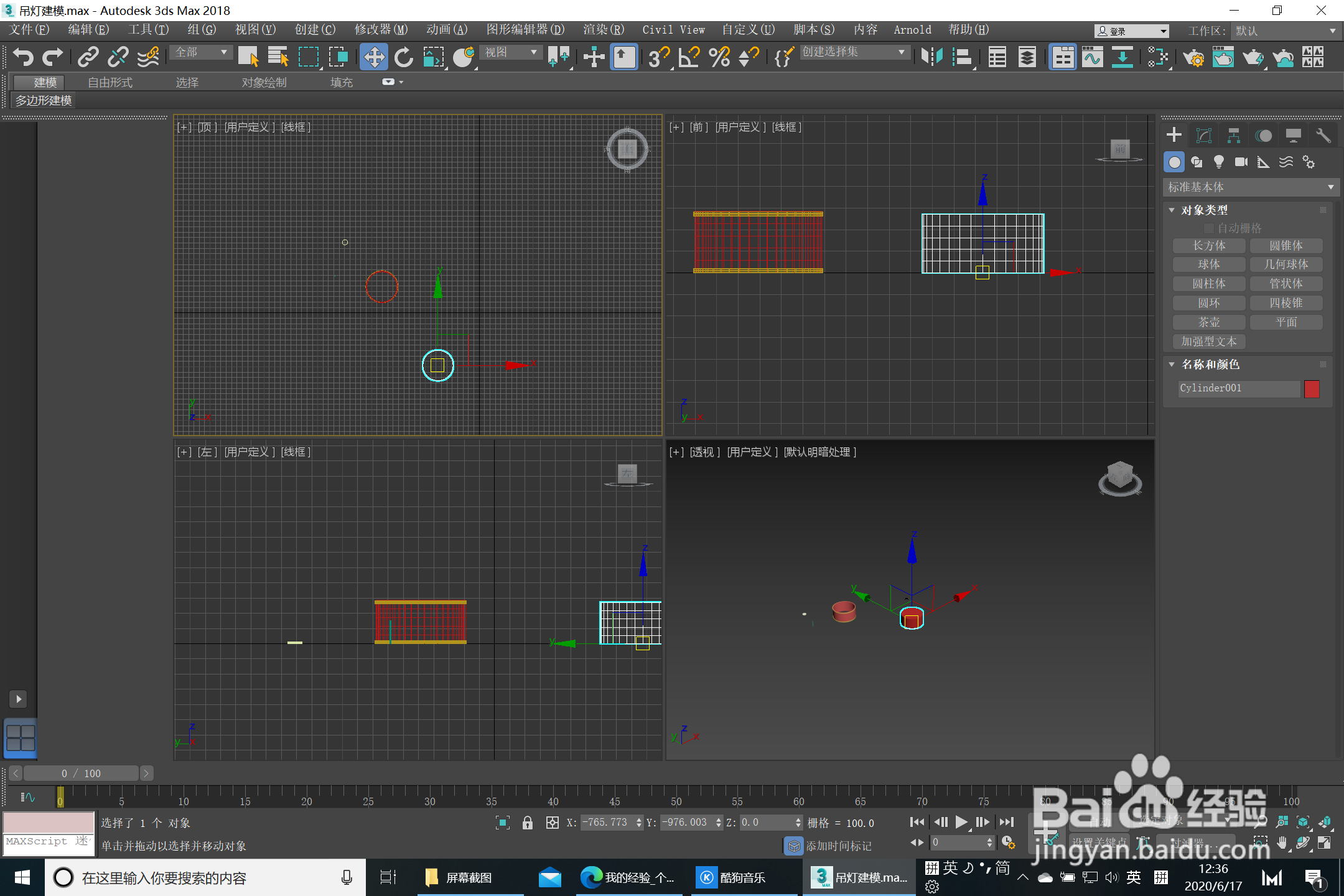
Task: Open the Modify command panel tab
Action: pos(1204,135)
